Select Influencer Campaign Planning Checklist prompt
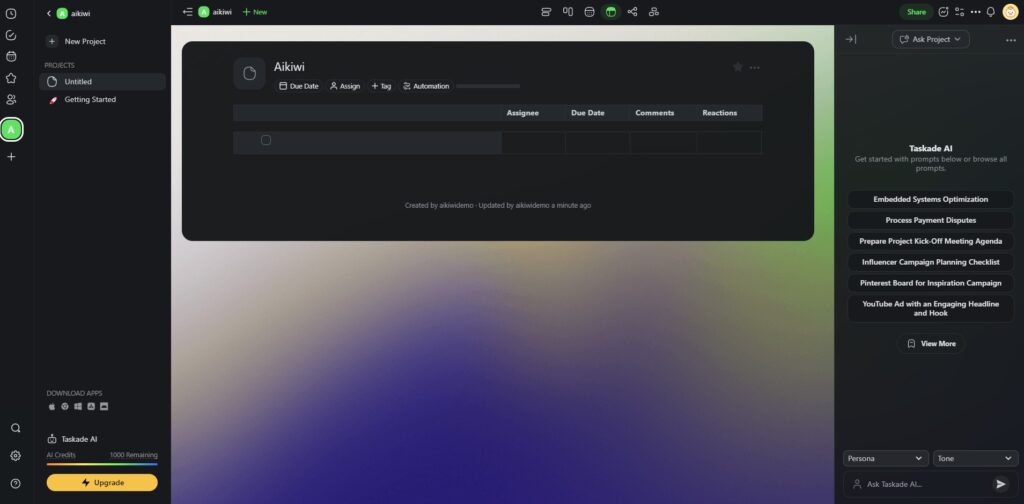This screenshot has height=504, width=1024. point(931,262)
